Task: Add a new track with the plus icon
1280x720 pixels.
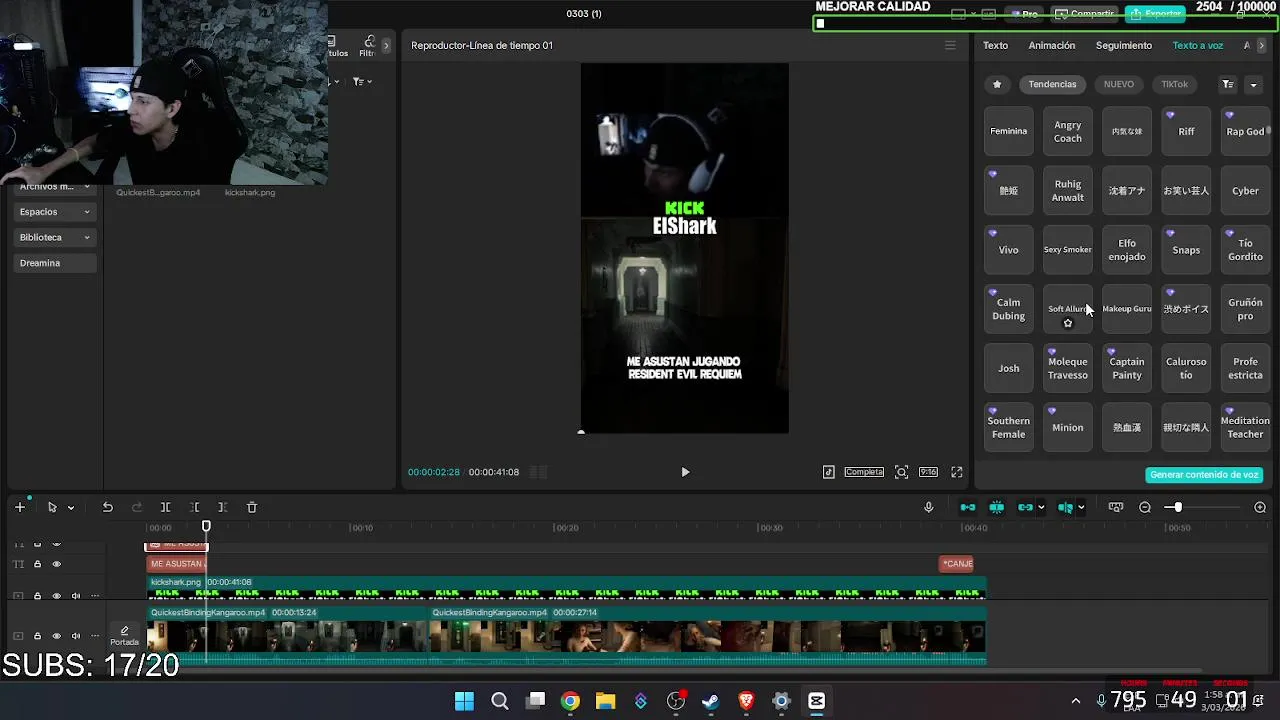Action: (x=19, y=507)
